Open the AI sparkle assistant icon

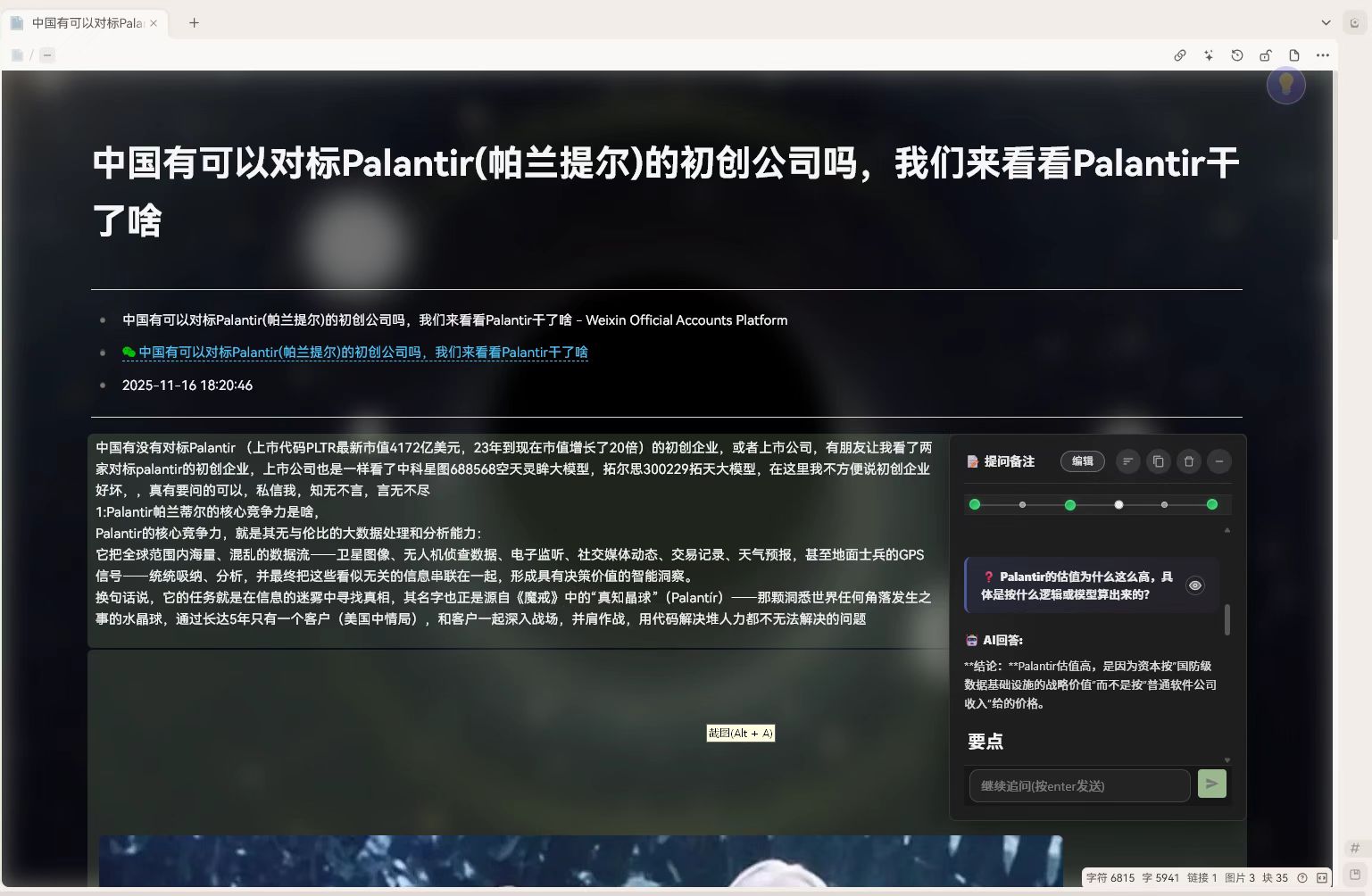(x=1208, y=54)
